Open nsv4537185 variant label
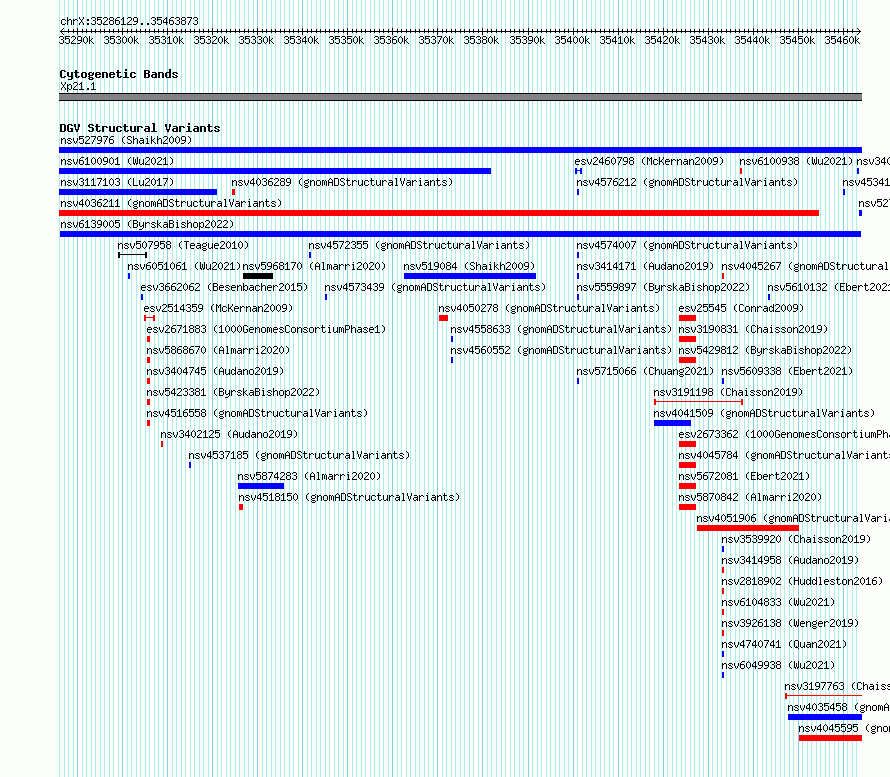The width and height of the screenshot is (890, 777). click(x=299, y=455)
